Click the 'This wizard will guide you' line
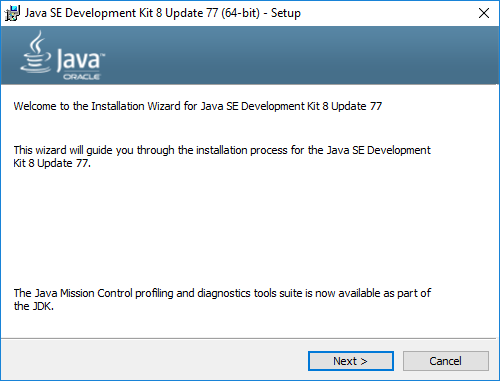Viewport: 500px width, 381px height. click(x=222, y=150)
